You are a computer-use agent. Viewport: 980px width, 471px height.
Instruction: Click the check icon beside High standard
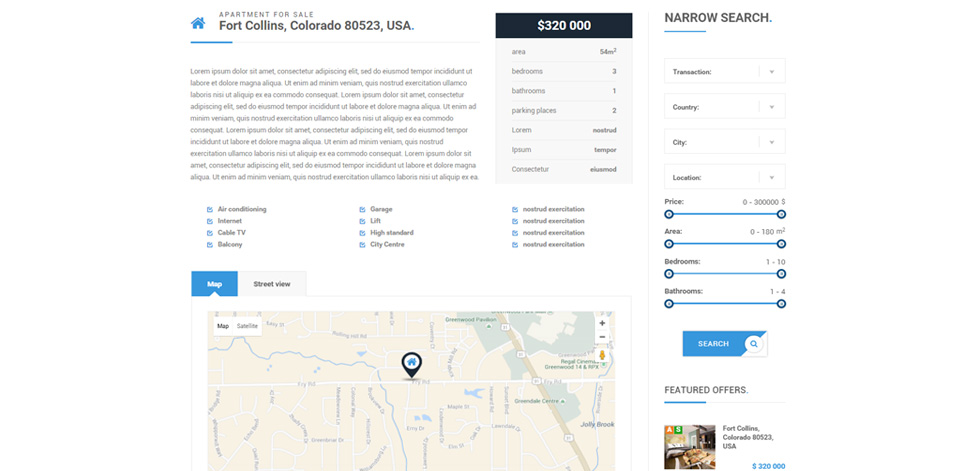coord(362,233)
